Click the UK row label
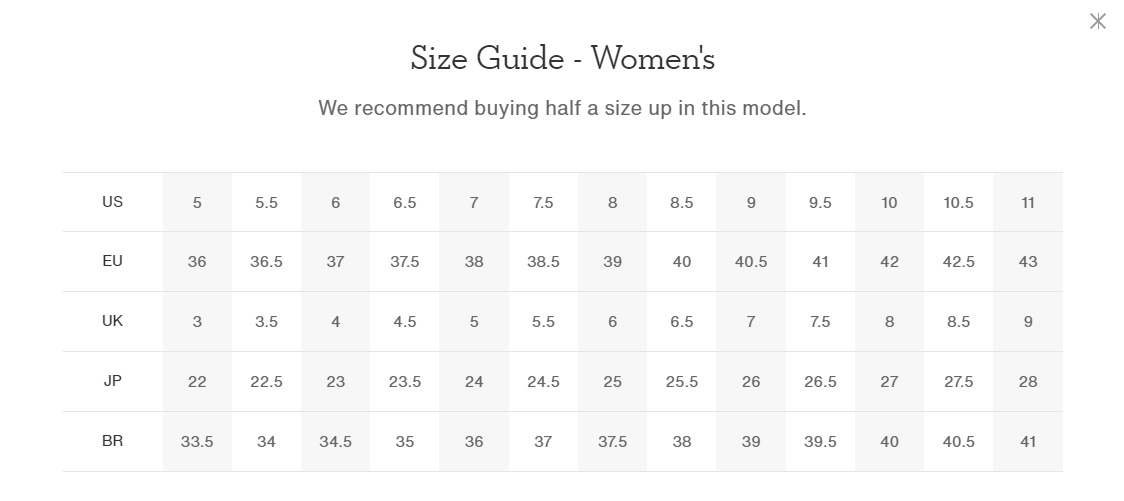Screen dimensions: 1124x501 click(x=113, y=321)
